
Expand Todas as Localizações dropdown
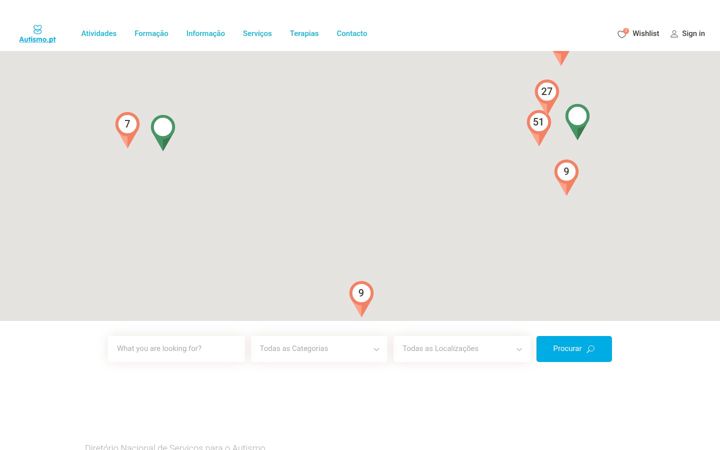pyautogui.click(x=461, y=349)
